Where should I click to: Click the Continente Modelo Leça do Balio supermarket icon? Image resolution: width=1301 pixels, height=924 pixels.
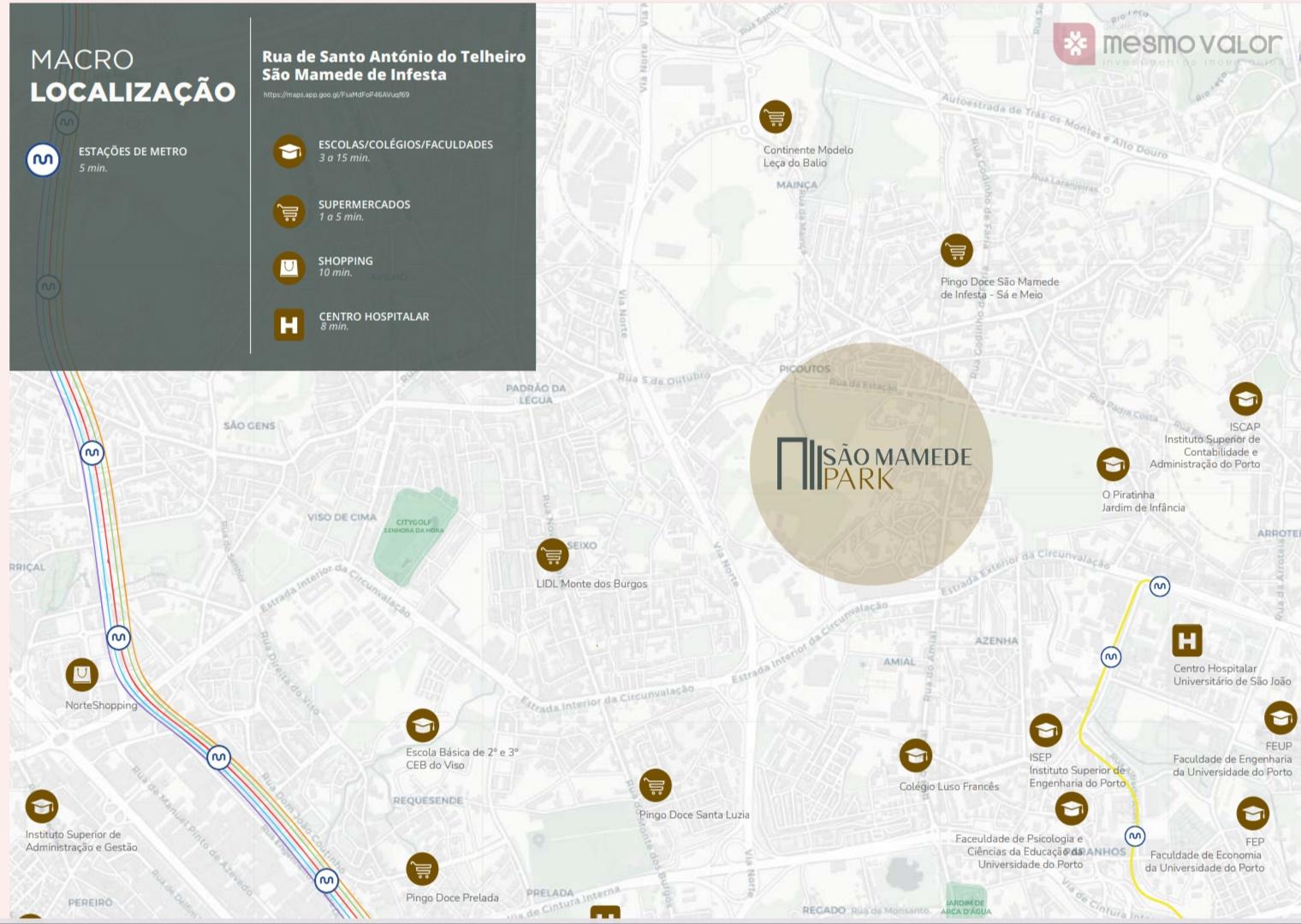tap(775, 117)
